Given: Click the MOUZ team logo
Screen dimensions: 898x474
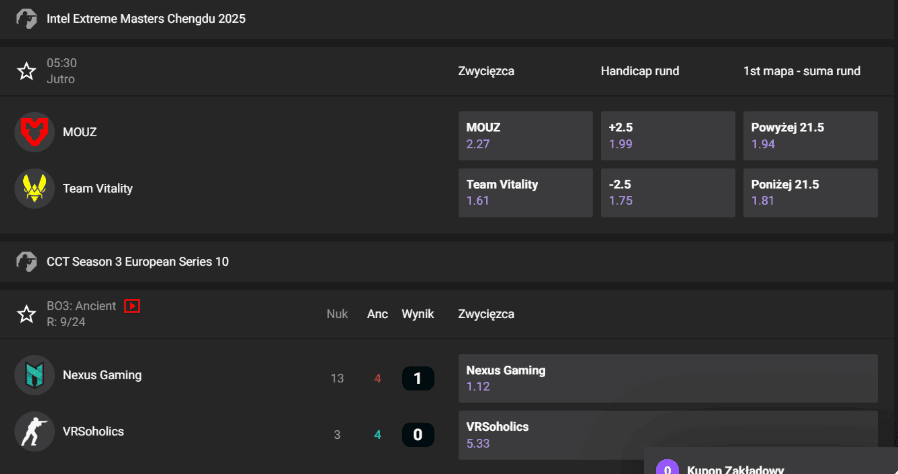Looking at the screenshot, I should (x=34, y=132).
